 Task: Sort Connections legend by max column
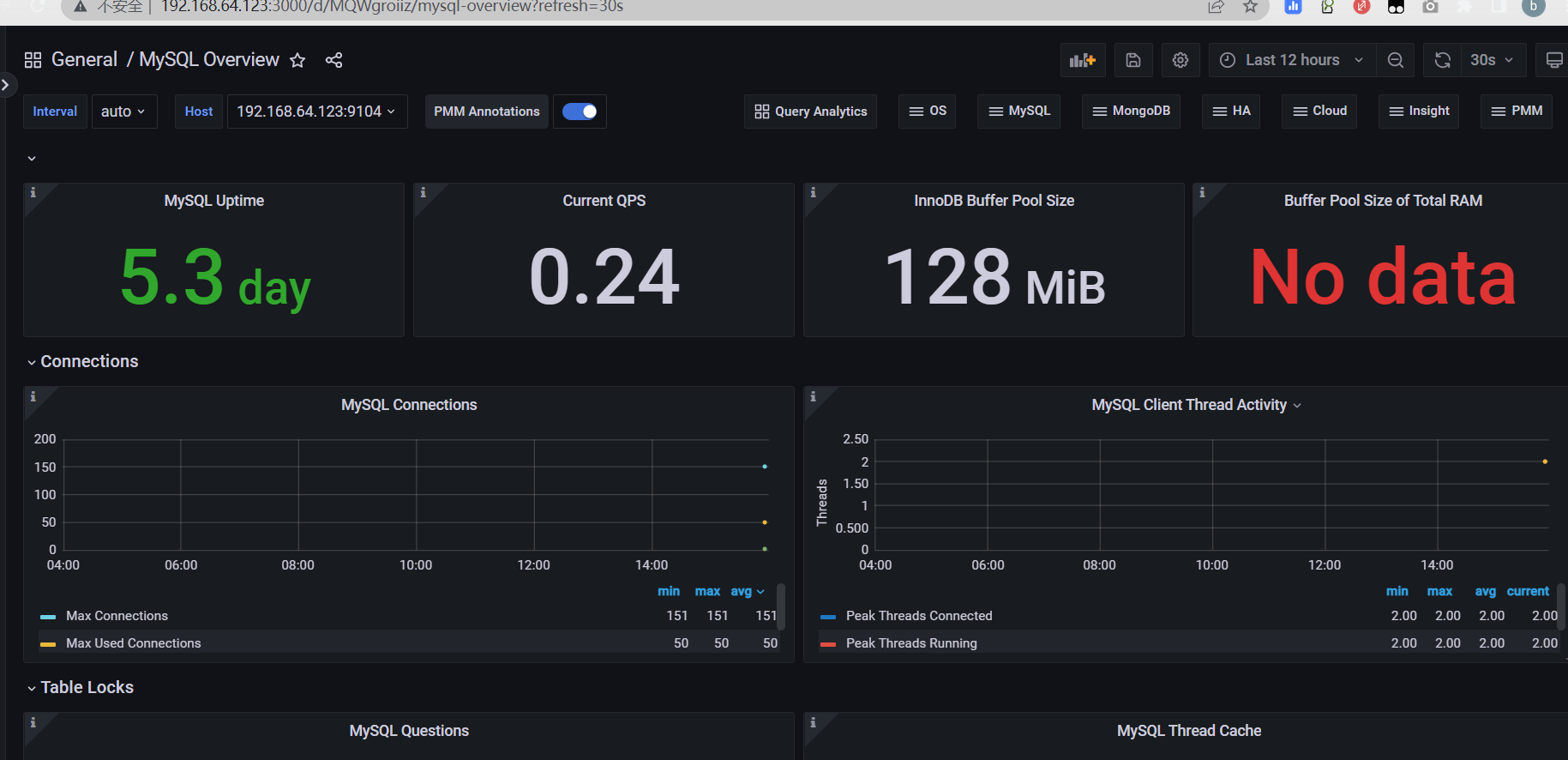coord(707,591)
